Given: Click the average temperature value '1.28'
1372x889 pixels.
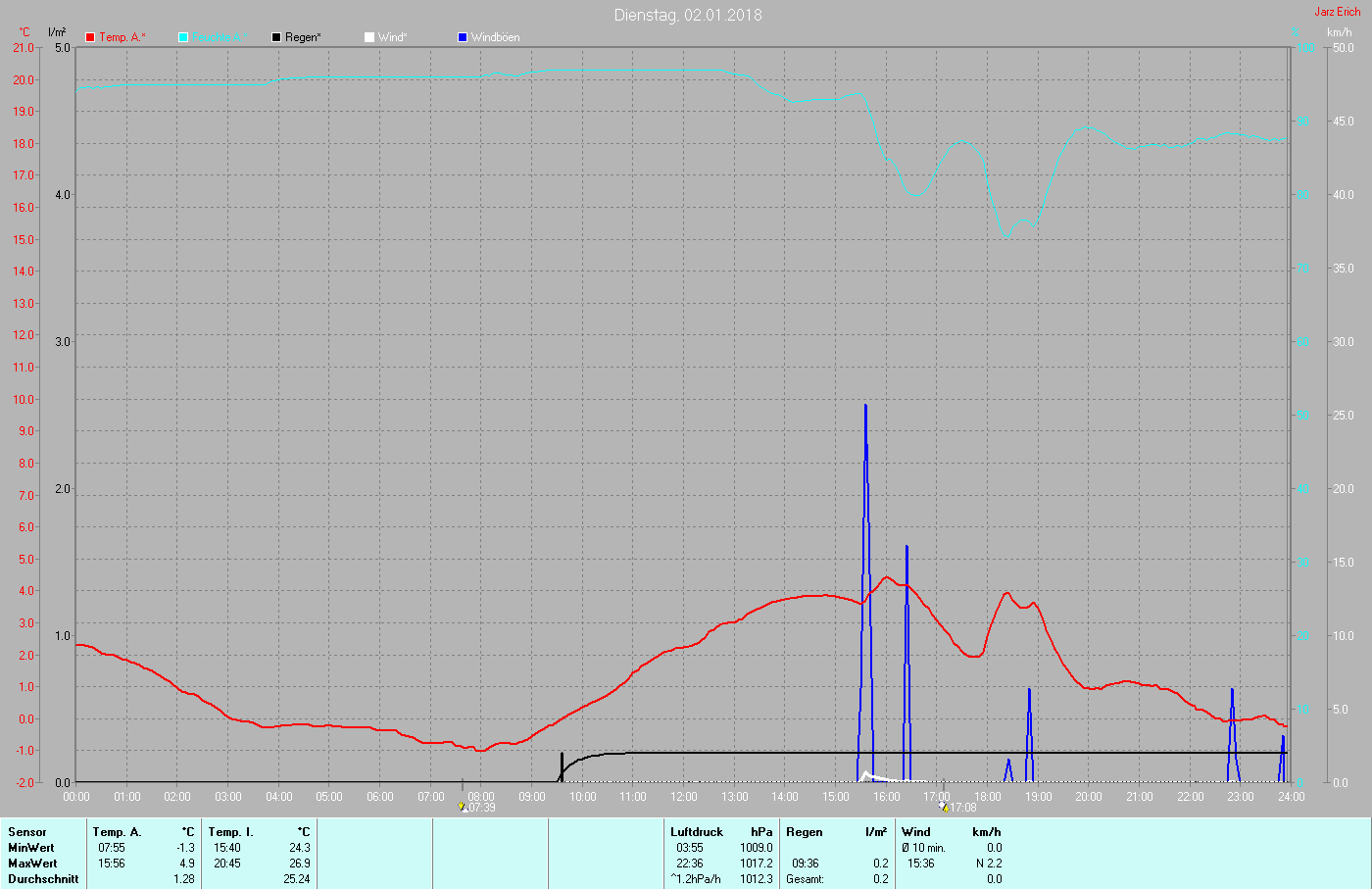Looking at the screenshot, I should coord(184,879).
